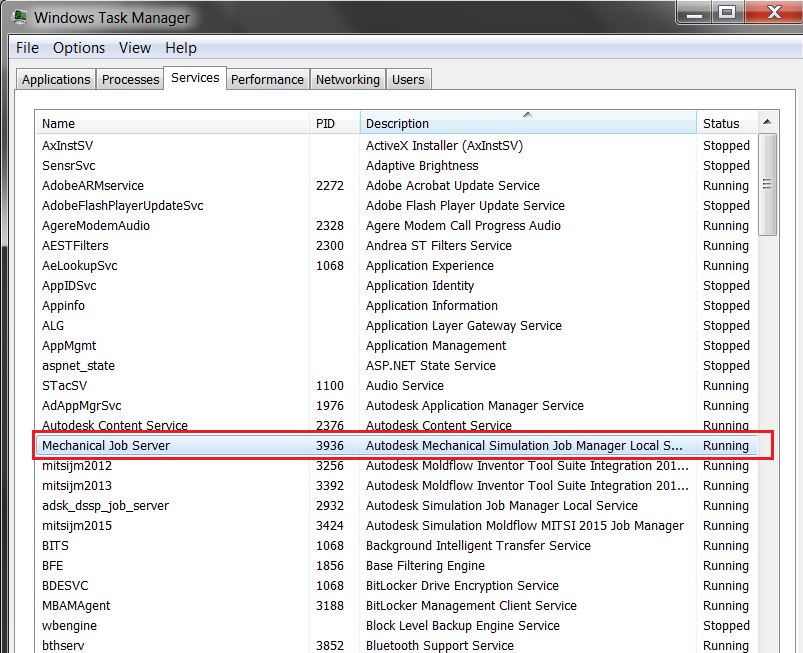Open the Options menu
The width and height of the screenshot is (803, 653).
[x=79, y=48]
